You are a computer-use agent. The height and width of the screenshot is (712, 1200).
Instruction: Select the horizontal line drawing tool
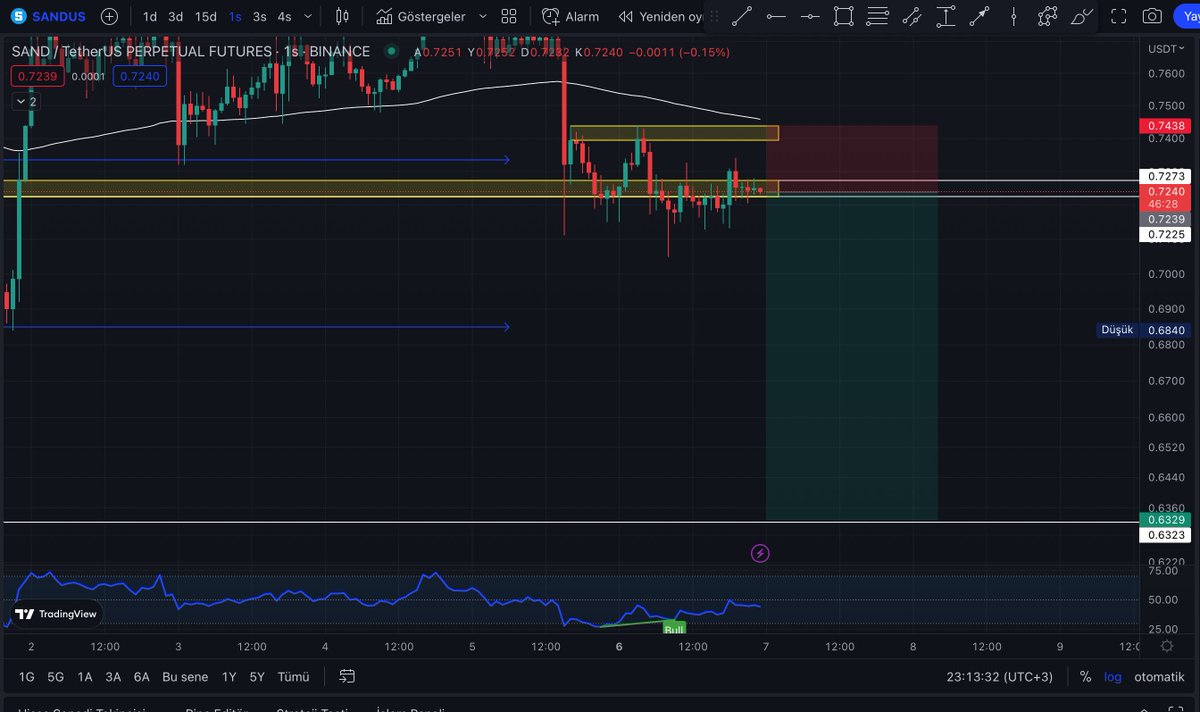pyautogui.click(x=776, y=17)
